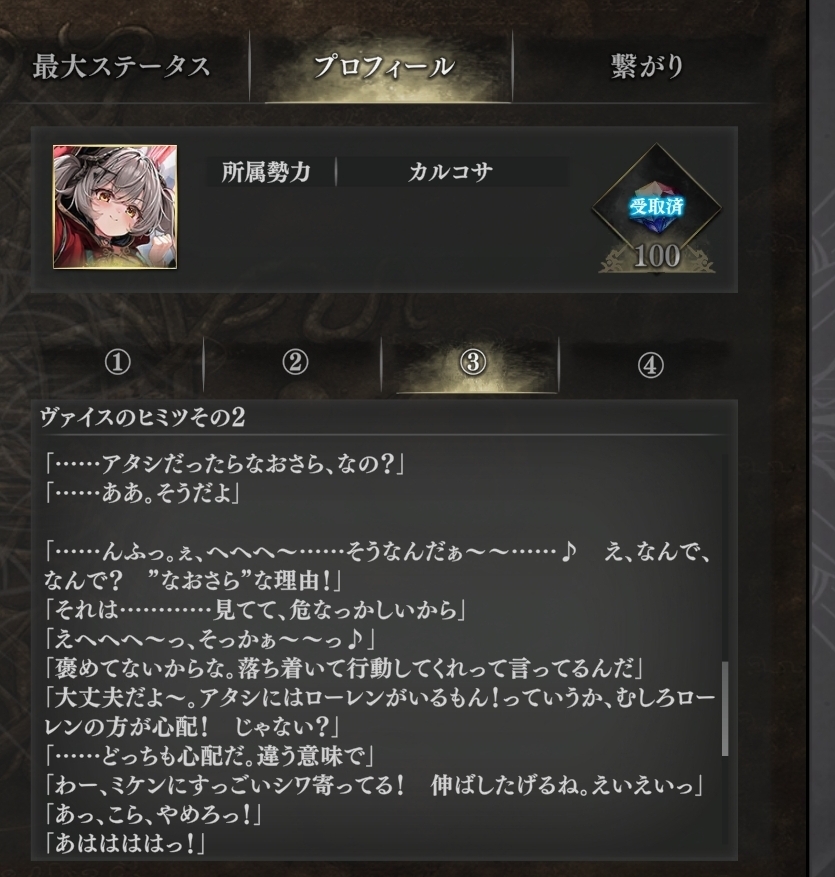Switch to profile page ②
Viewport: 835px width, 877px height.
pos(295,364)
